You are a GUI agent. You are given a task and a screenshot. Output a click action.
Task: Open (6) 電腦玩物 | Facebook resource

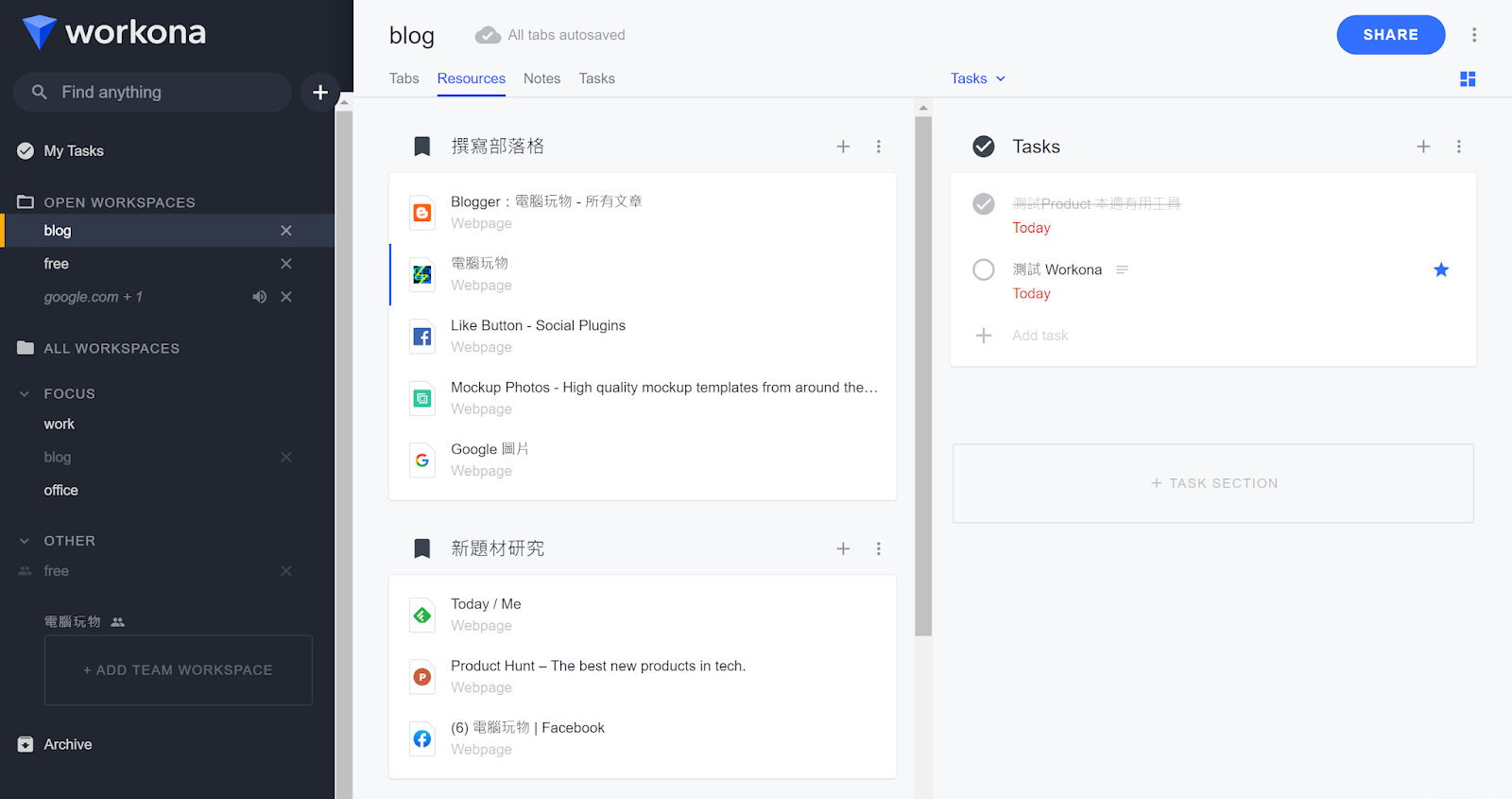pyautogui.click(x=643, y=738)
